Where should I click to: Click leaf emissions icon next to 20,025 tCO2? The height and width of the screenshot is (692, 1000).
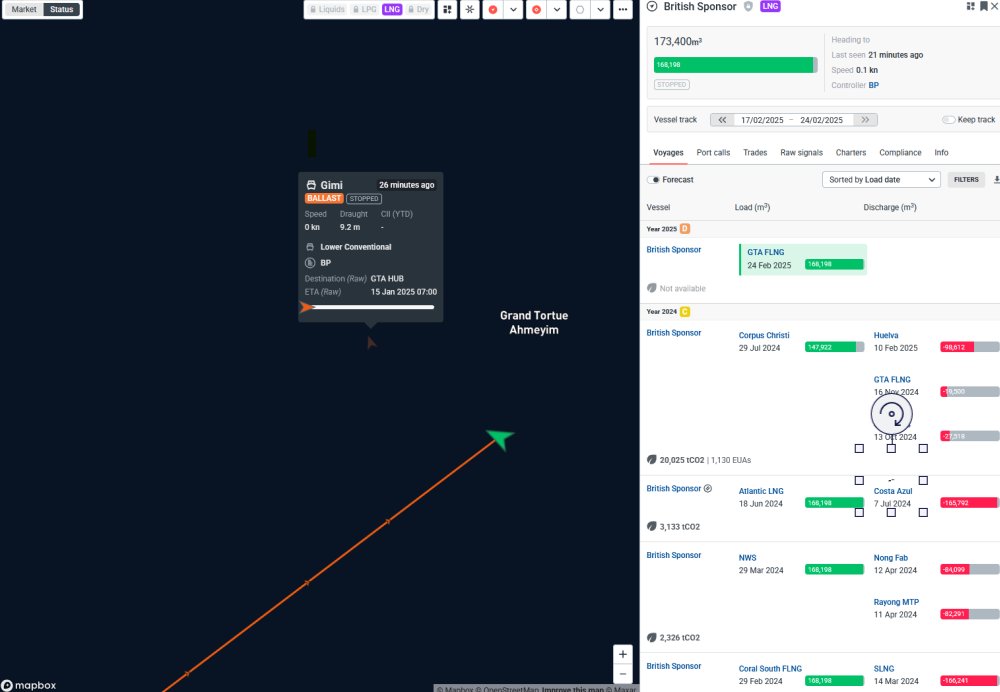[652, 460]
